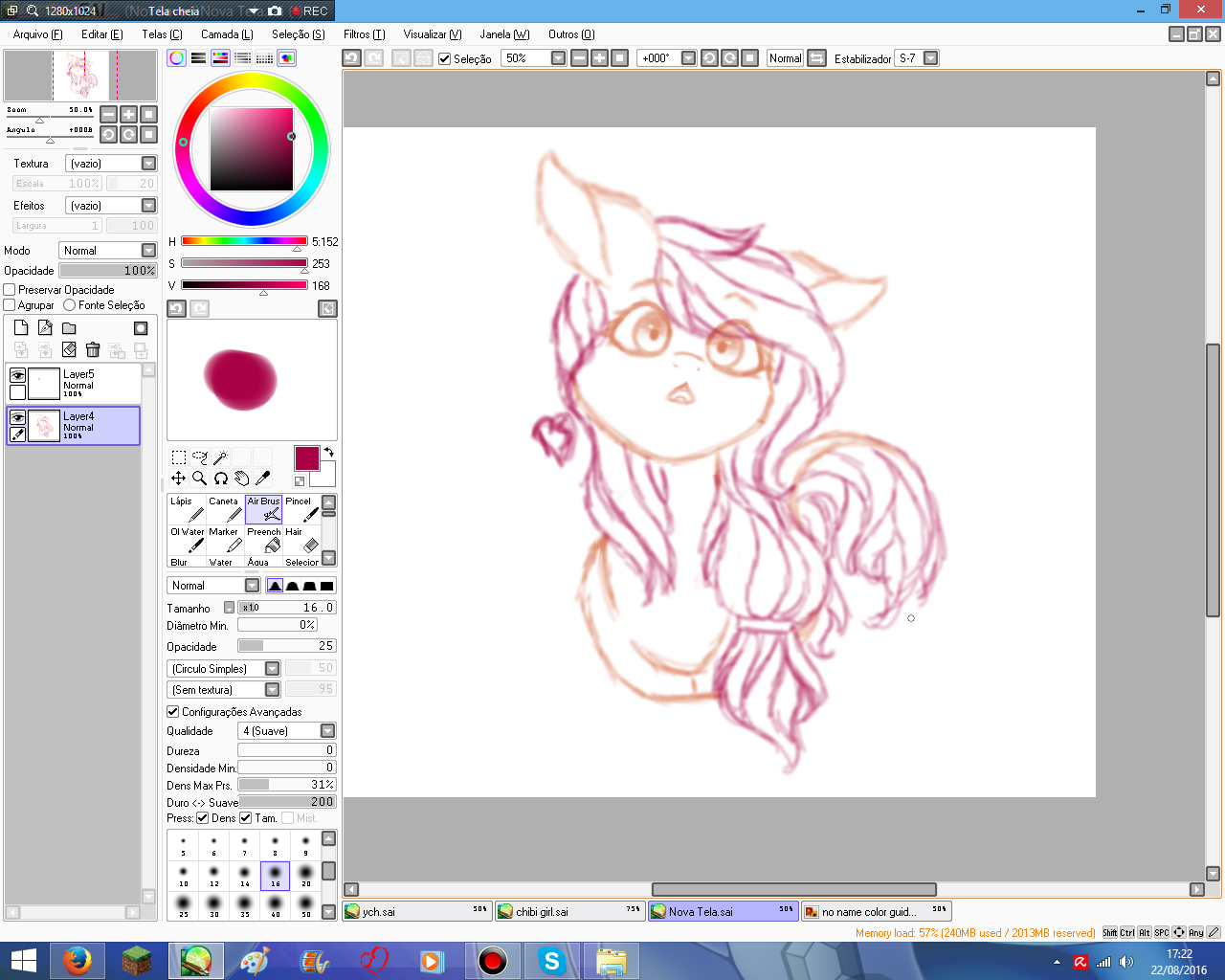Viewport: 1225px width, 980px height.
Task: Select the Fonte Seleção radio button
Action: [69, 305]
